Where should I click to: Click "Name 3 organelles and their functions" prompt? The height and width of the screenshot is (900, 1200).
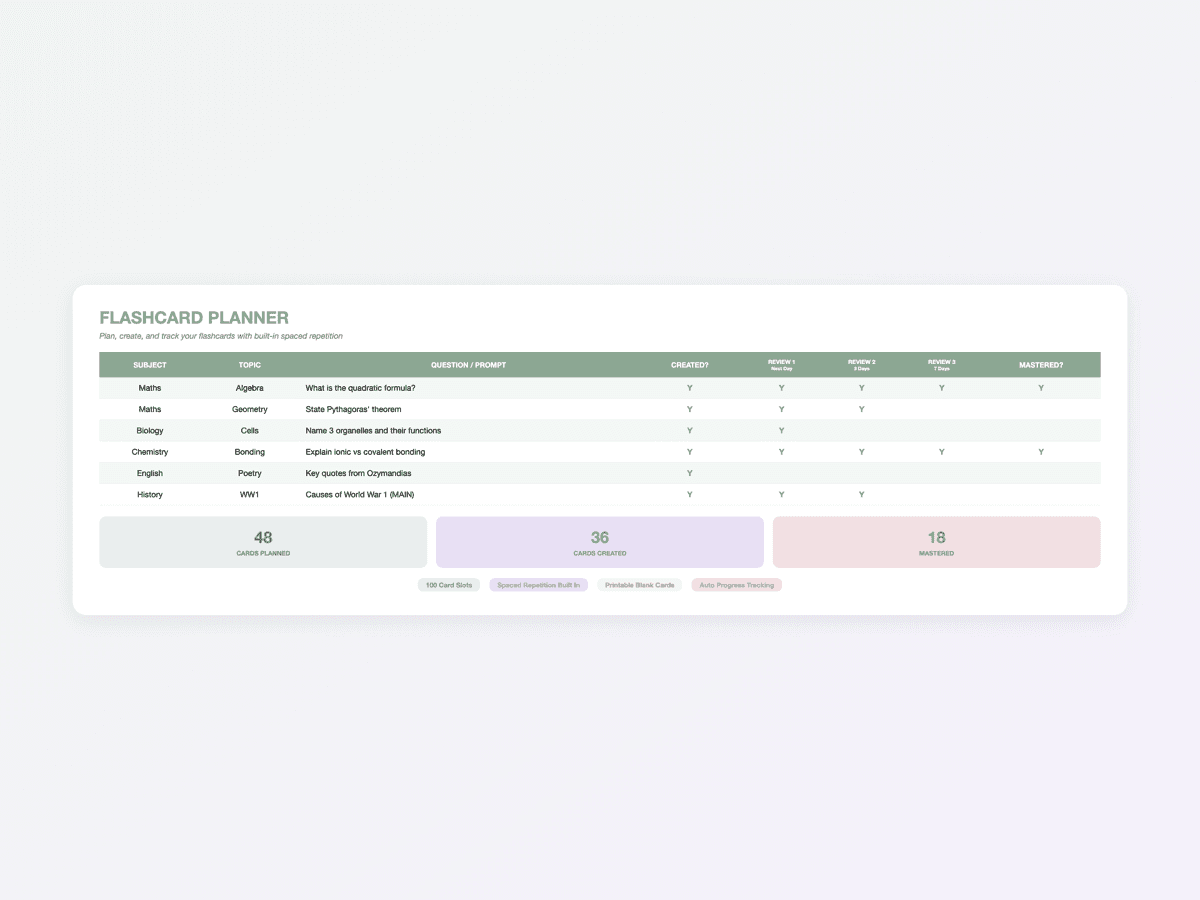373,431
